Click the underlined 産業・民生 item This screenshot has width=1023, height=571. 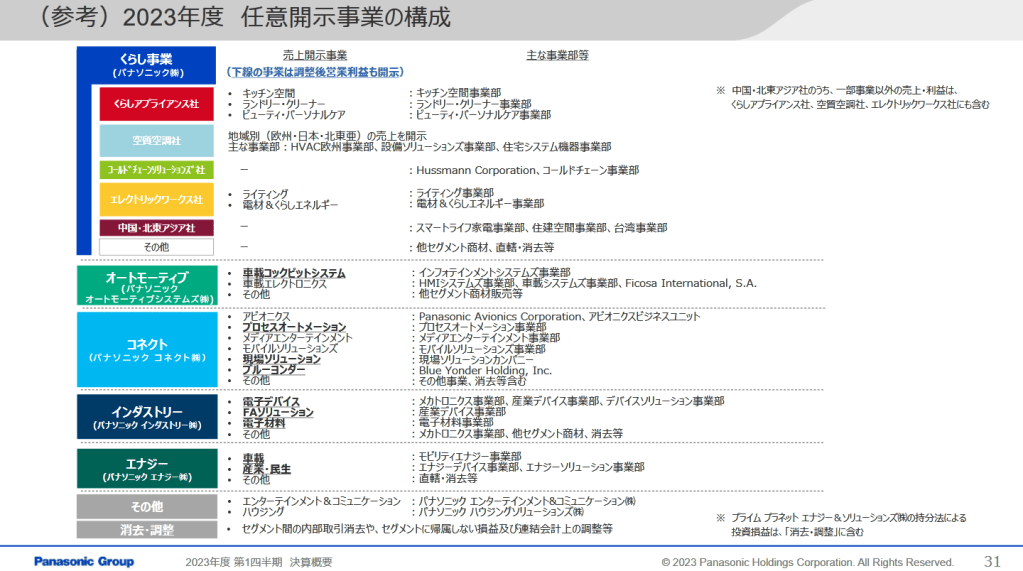click(267, 467)
